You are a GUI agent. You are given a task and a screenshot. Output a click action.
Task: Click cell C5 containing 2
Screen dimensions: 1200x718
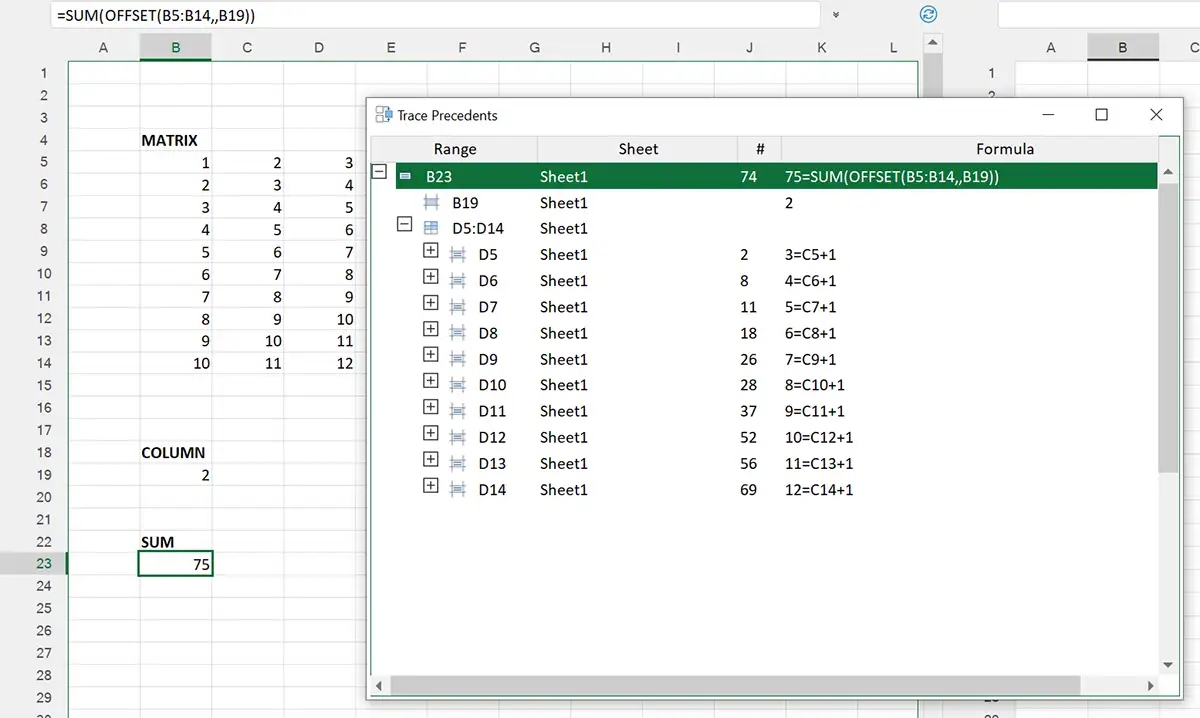247,162
